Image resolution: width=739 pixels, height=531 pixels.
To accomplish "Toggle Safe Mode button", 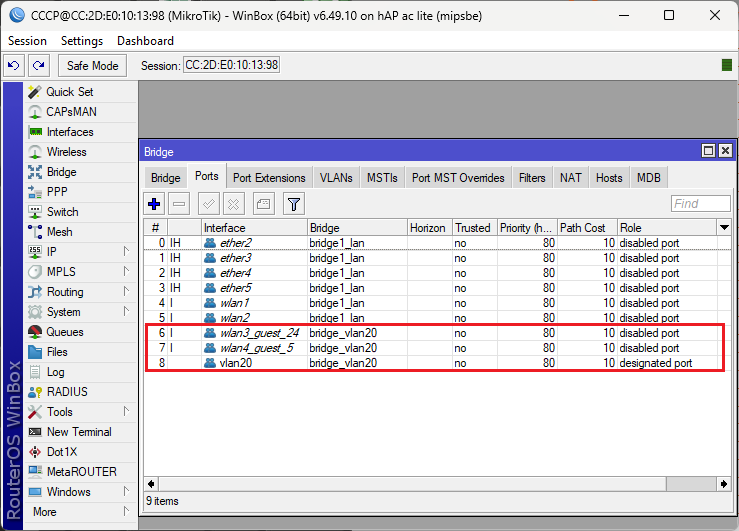I will tap(92, 65).
